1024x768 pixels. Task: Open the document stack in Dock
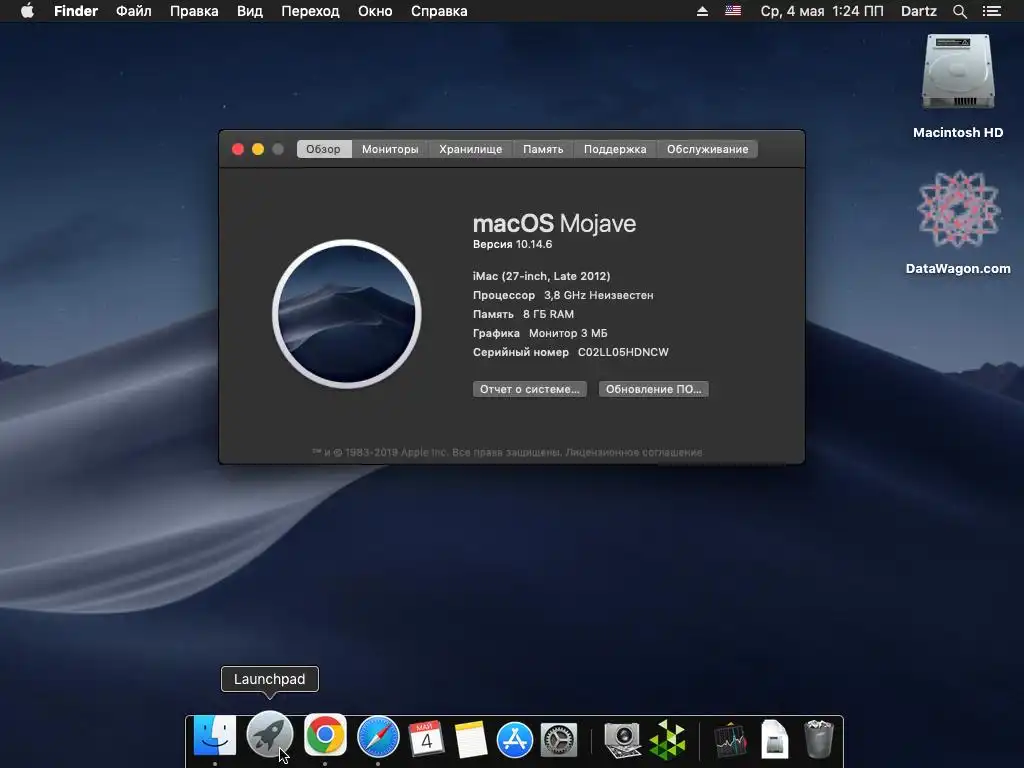click(x=775, y=740)
